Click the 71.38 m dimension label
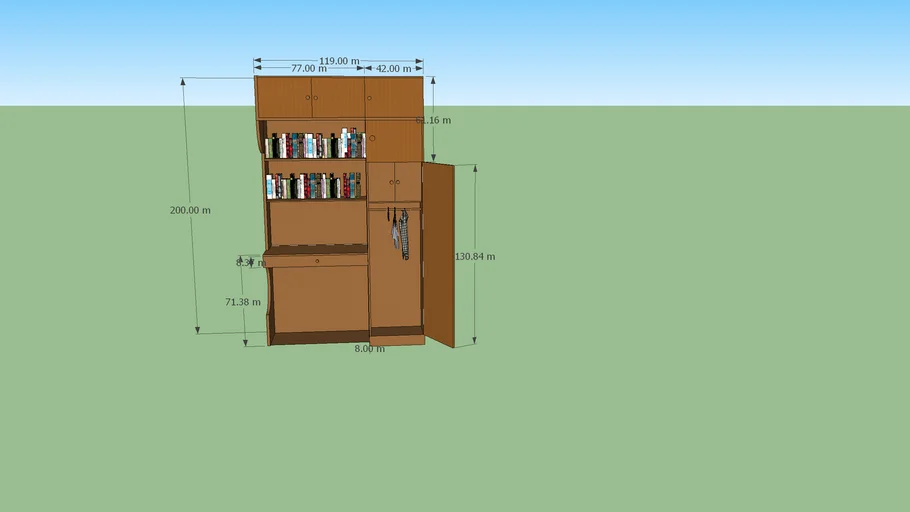Image resolution: width=910 pixels, height=512 pixels. (x=242, y=301)
